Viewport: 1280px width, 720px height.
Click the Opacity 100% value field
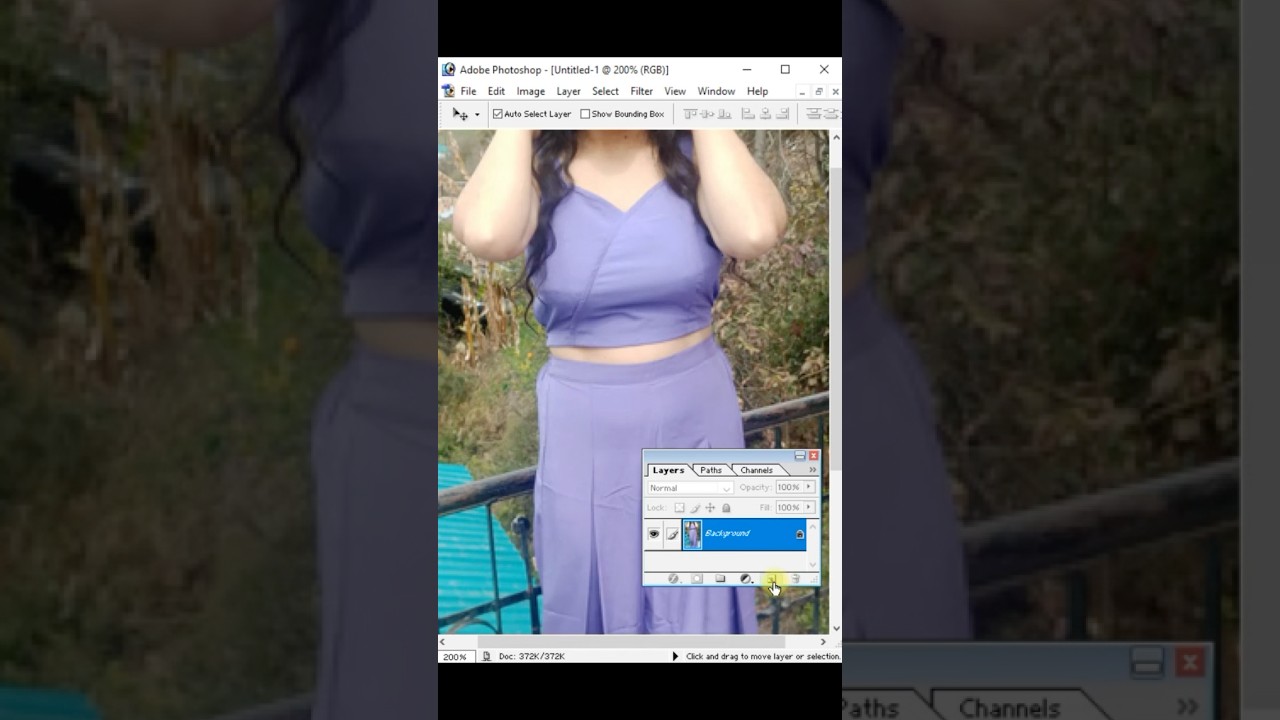point(789,488)
